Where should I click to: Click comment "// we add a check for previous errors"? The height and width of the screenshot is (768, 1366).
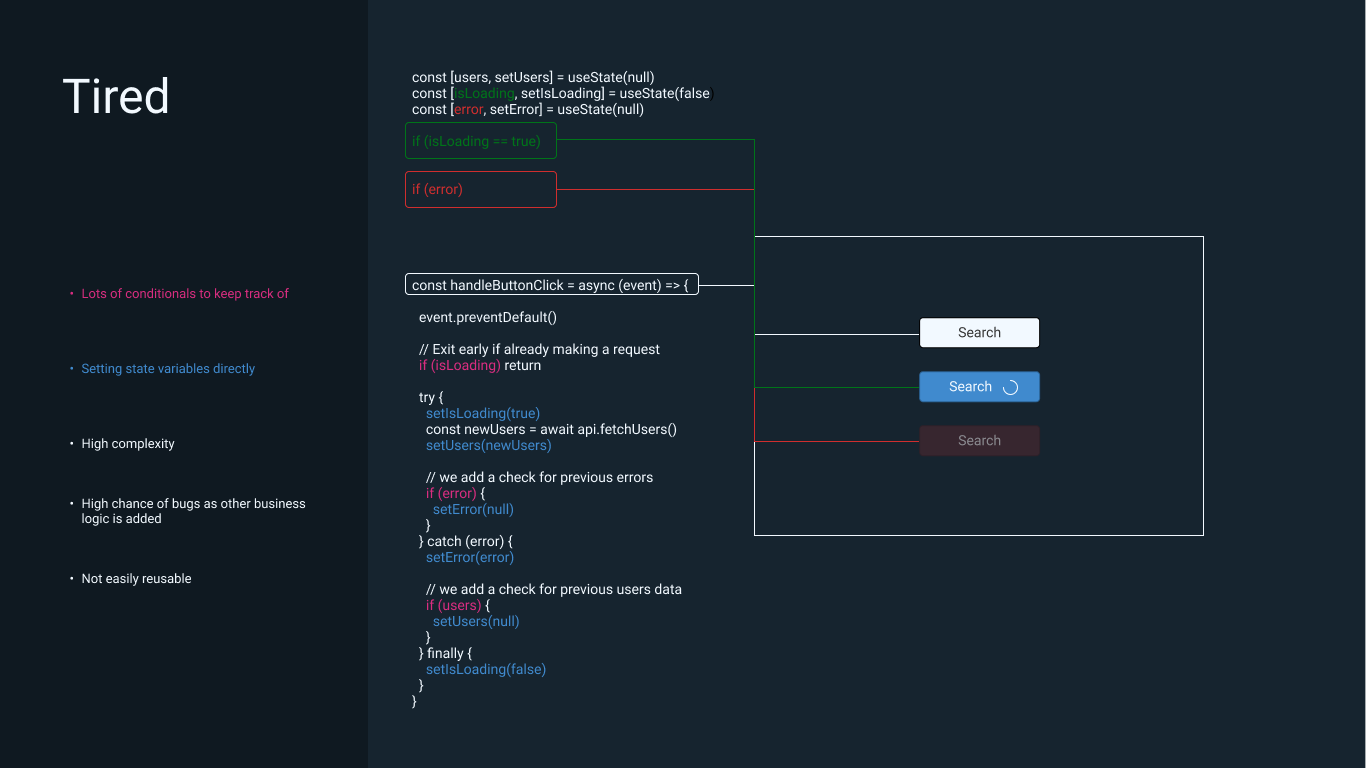pyautogui.click(x=539, y=477)
